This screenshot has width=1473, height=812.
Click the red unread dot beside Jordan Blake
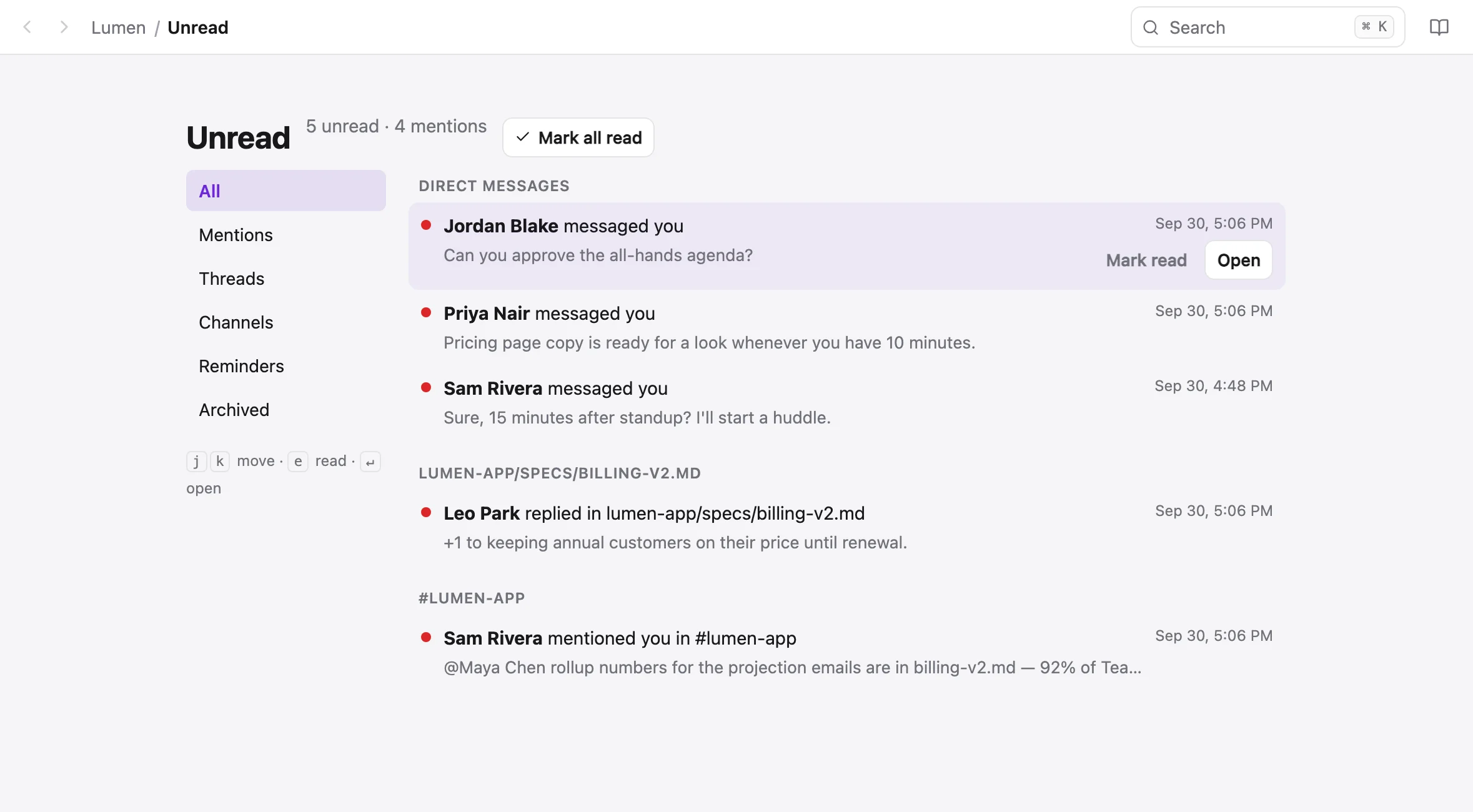(426, 225)
